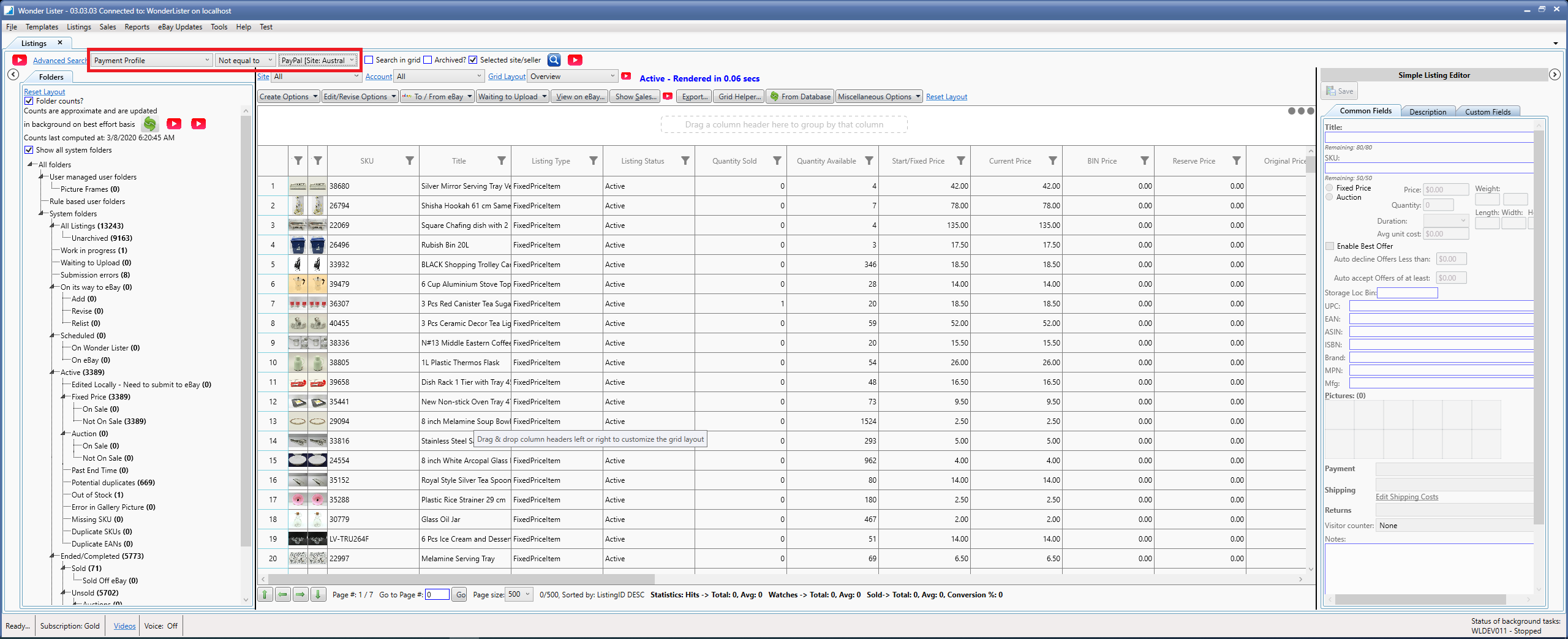Open the Not equal to operator dropdown
1568x639 pixels.
(x=245, y=60)
